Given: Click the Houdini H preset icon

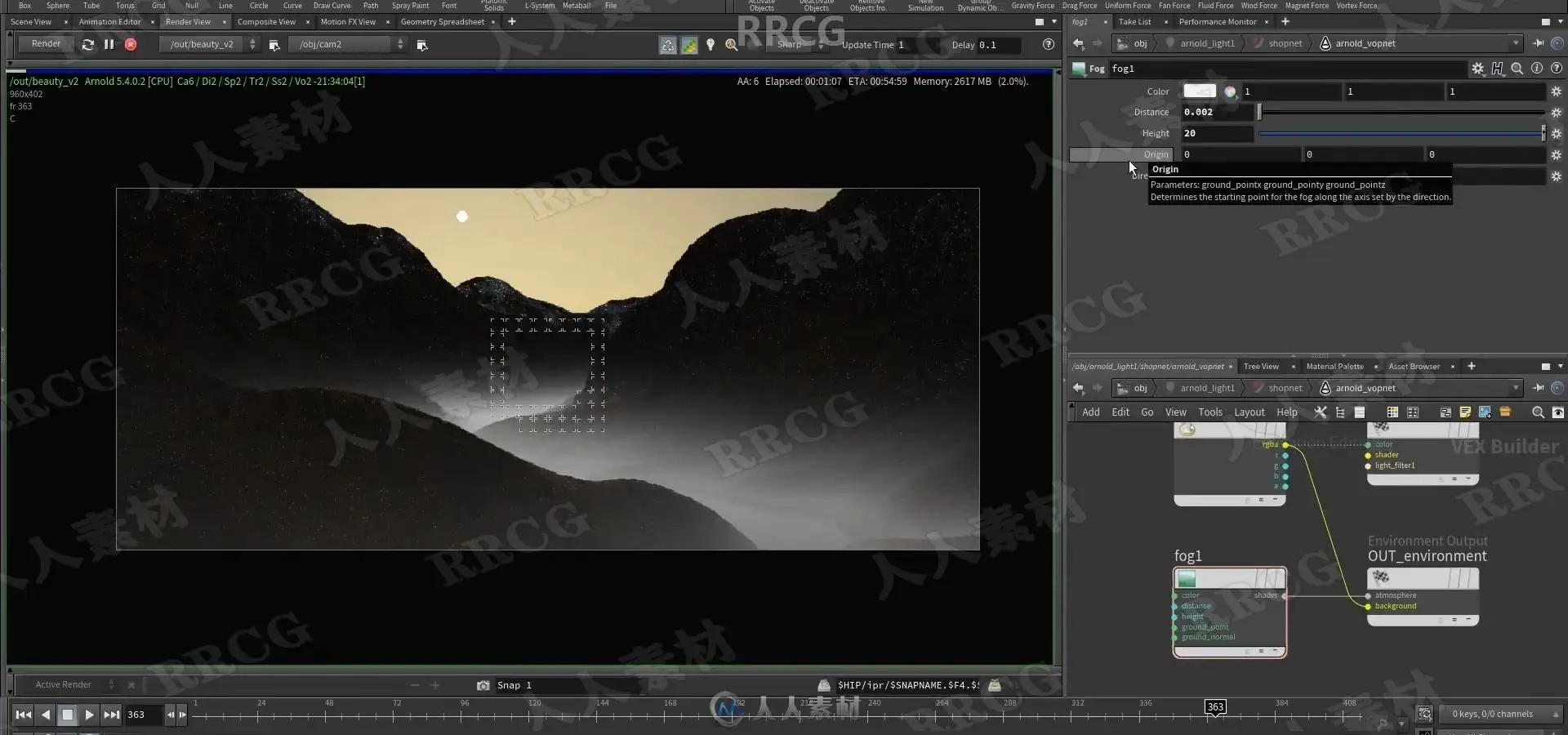Looking at the screenshot, I should pyautogui.click(x=1498, y=69).
